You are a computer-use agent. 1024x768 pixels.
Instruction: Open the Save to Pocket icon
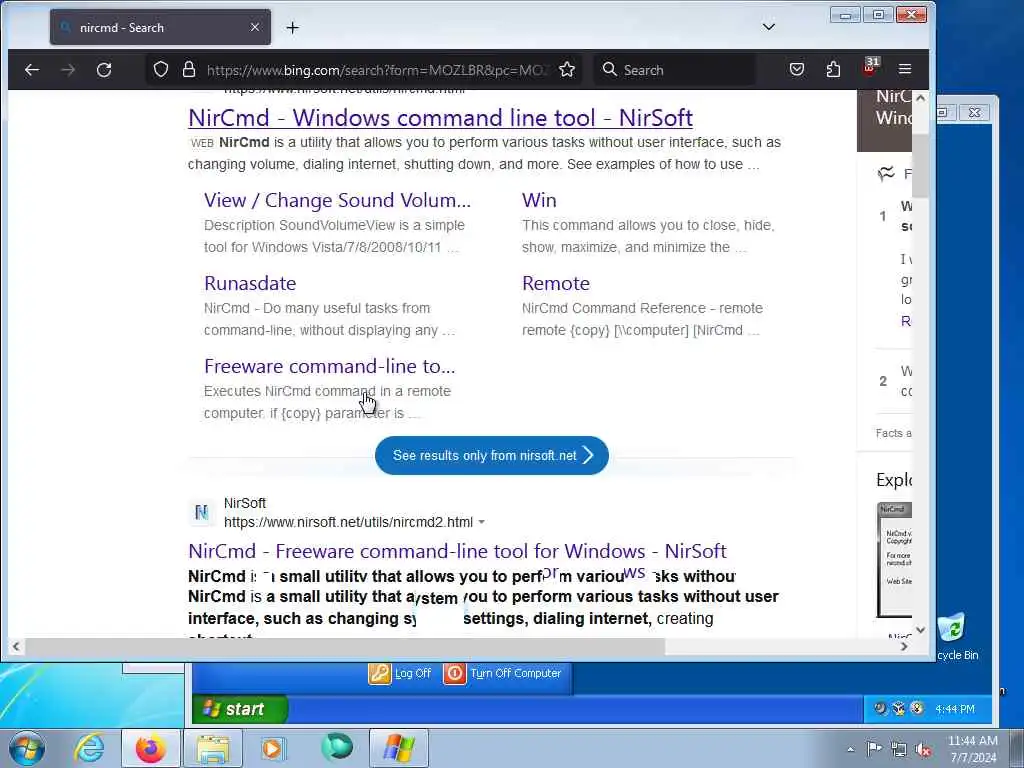click(x=797, y=69)
